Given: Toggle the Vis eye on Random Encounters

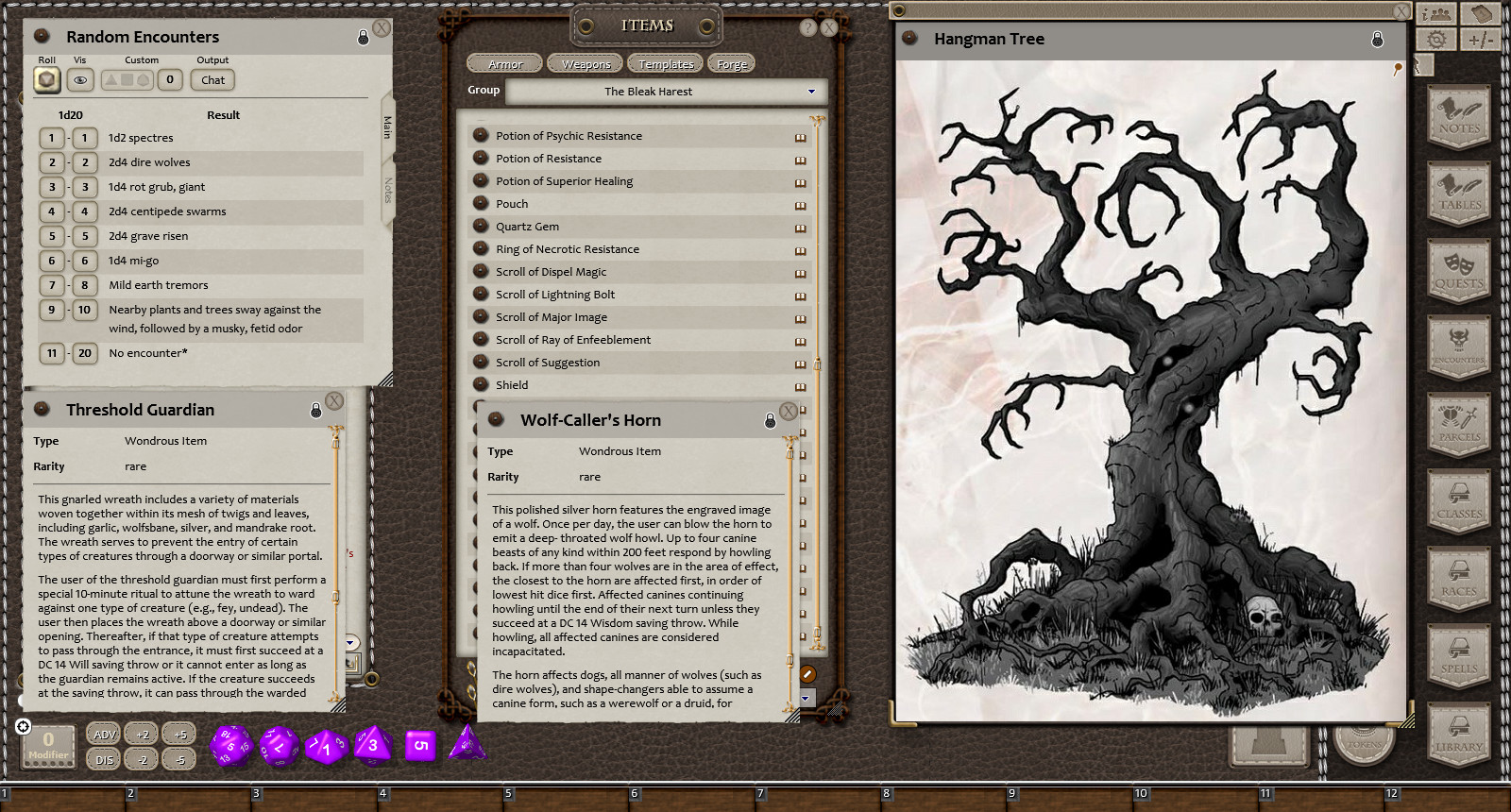Looking at the screenshot, I should (x=80, y=80).
